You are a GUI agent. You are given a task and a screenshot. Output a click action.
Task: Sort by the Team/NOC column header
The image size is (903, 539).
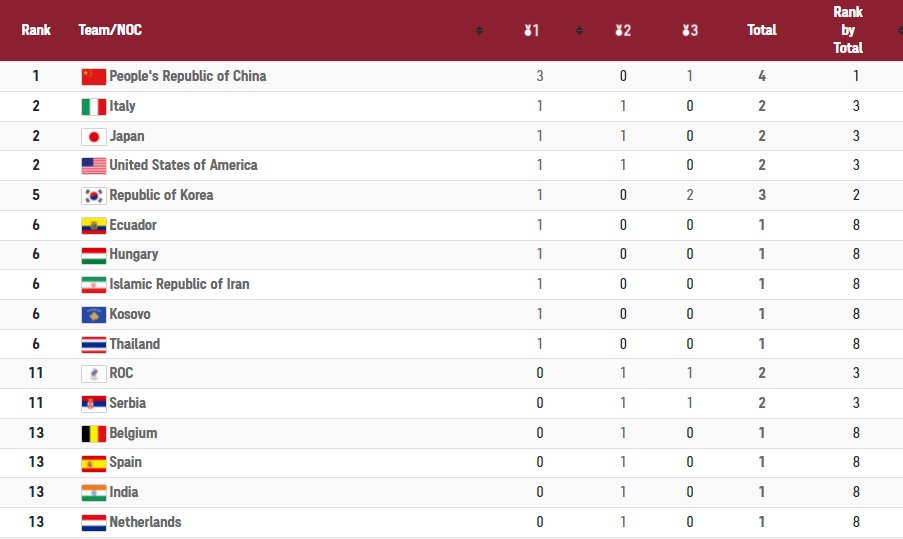pyautogui.click(x=110, y=30)
